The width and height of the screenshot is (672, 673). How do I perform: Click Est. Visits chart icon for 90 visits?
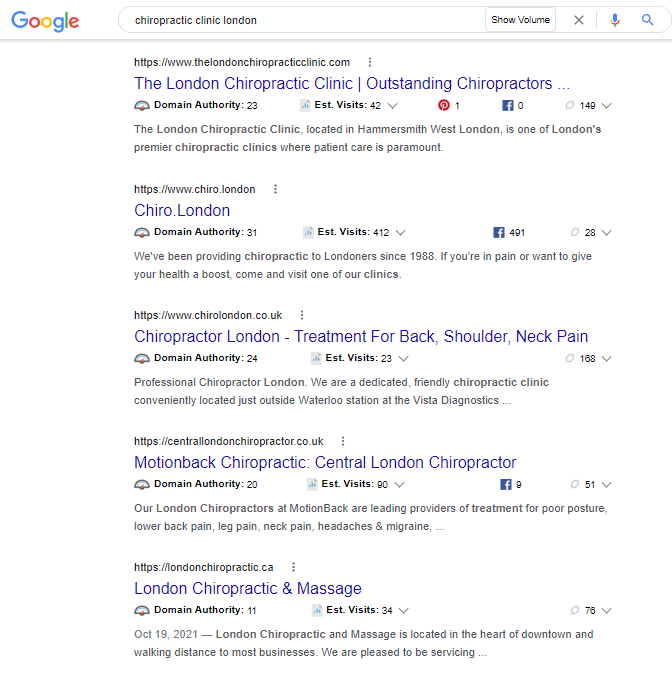pos(312,484)
